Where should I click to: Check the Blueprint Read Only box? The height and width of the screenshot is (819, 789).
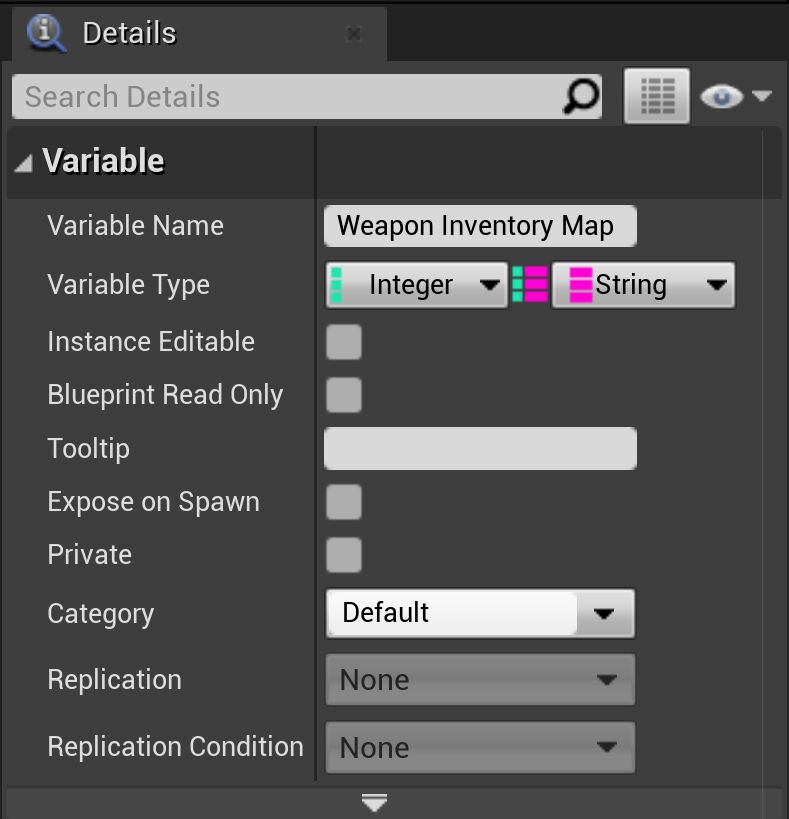tap(344, 395)
